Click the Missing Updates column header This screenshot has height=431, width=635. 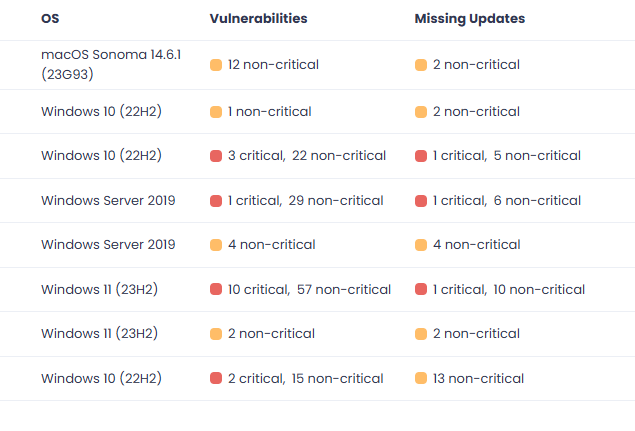pyautogui.click(x=469, y=19)
